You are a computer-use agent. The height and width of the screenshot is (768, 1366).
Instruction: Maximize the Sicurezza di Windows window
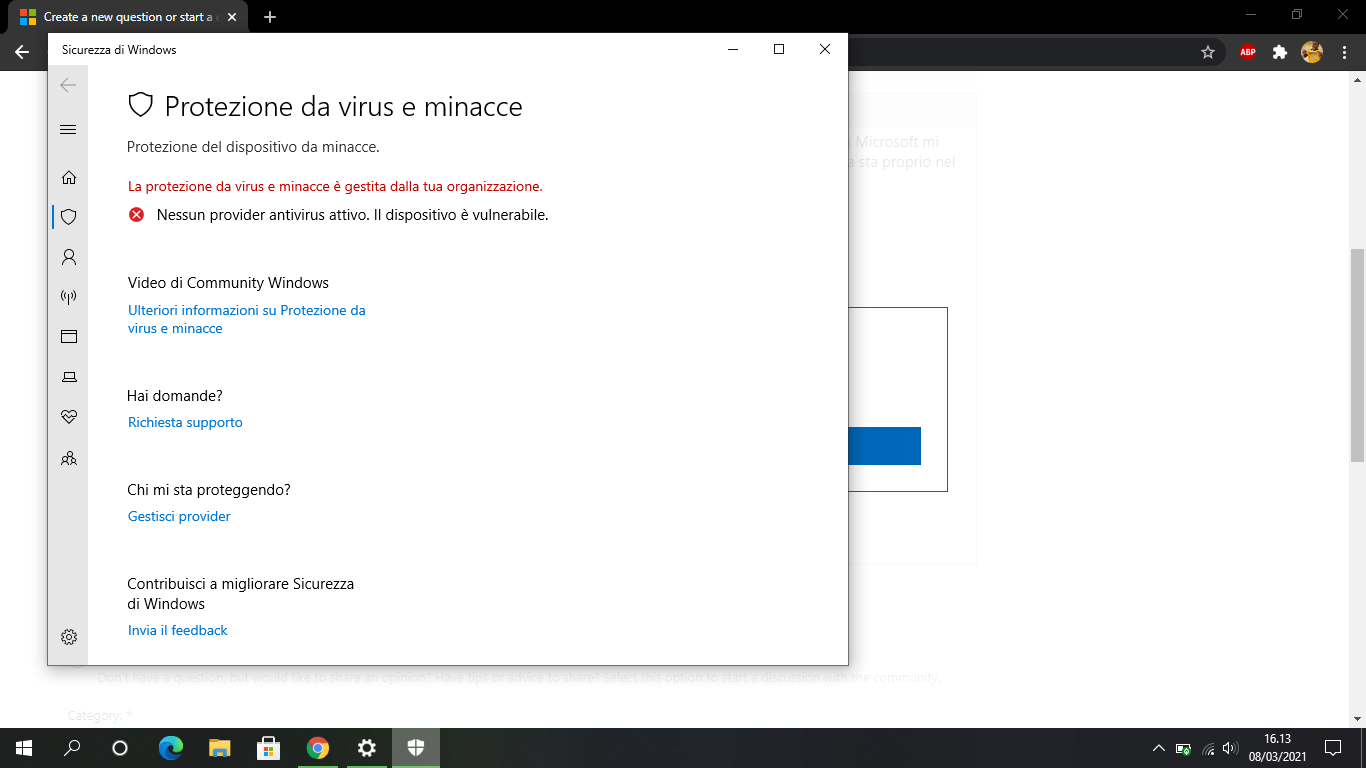(779, 49)
